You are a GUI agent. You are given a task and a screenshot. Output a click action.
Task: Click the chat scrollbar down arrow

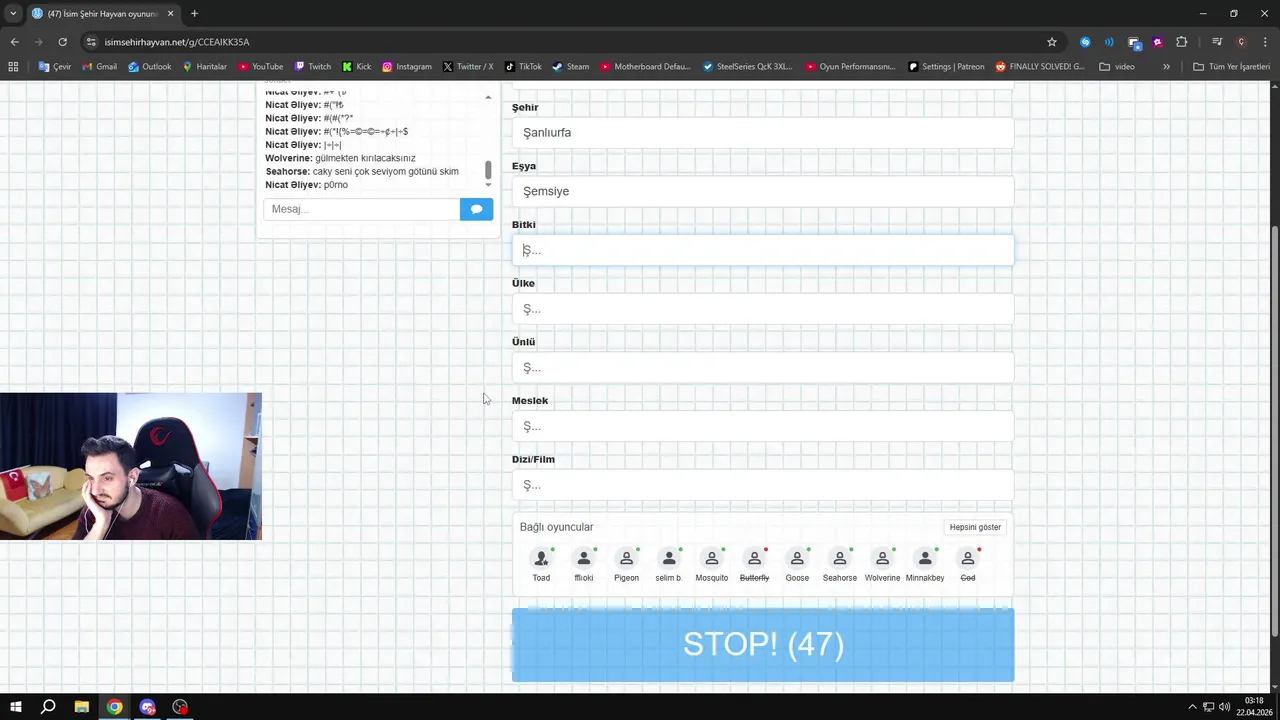click(488, 185)
